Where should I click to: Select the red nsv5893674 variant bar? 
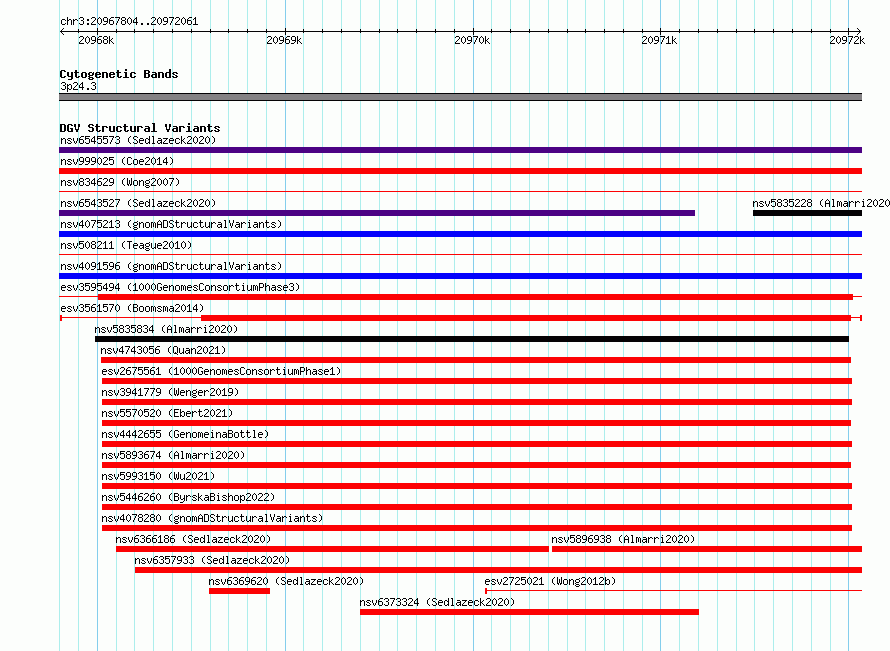pyautogui.click(x=476, y=465)
